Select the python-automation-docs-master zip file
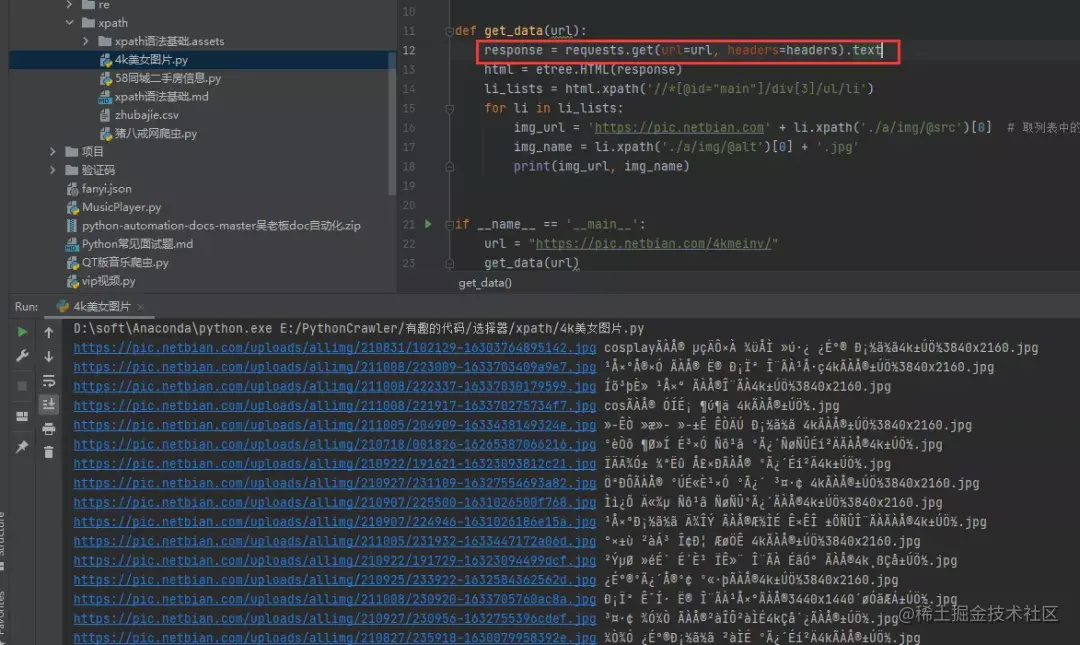 [x=220, y=225]
